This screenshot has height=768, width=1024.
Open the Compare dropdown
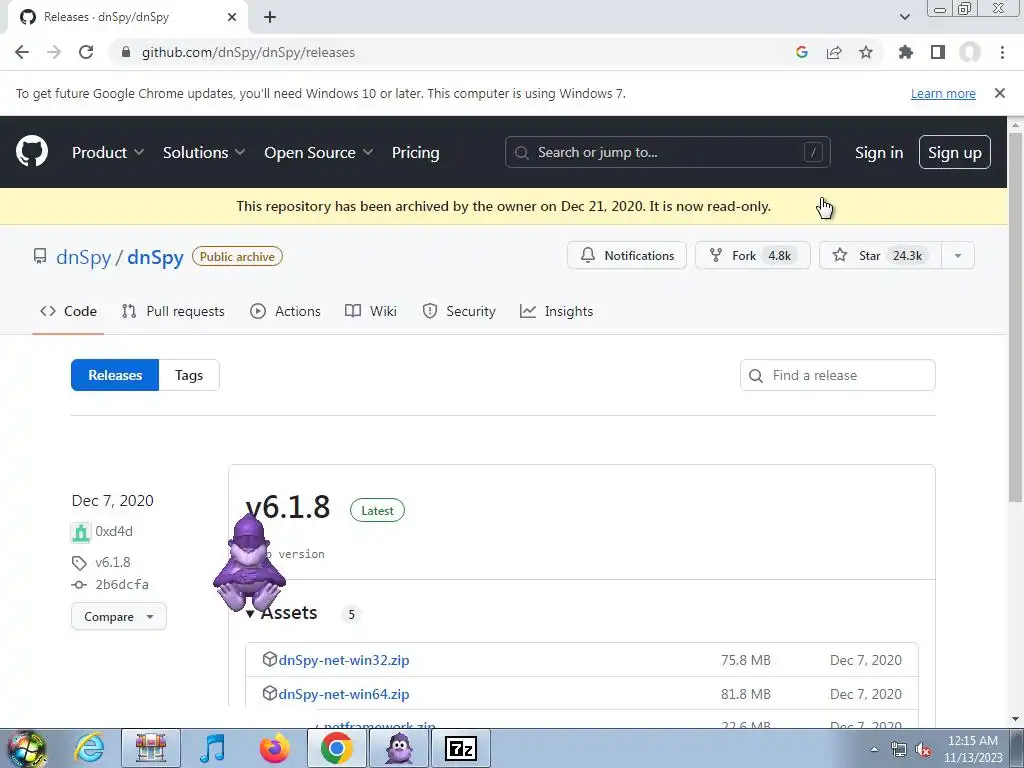pos(119,616)
